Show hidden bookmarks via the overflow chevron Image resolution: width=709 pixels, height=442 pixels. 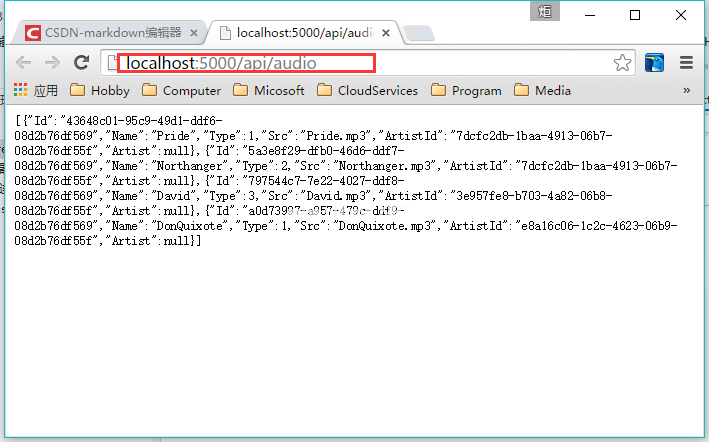pyautogui.click(x=686, y=90)
